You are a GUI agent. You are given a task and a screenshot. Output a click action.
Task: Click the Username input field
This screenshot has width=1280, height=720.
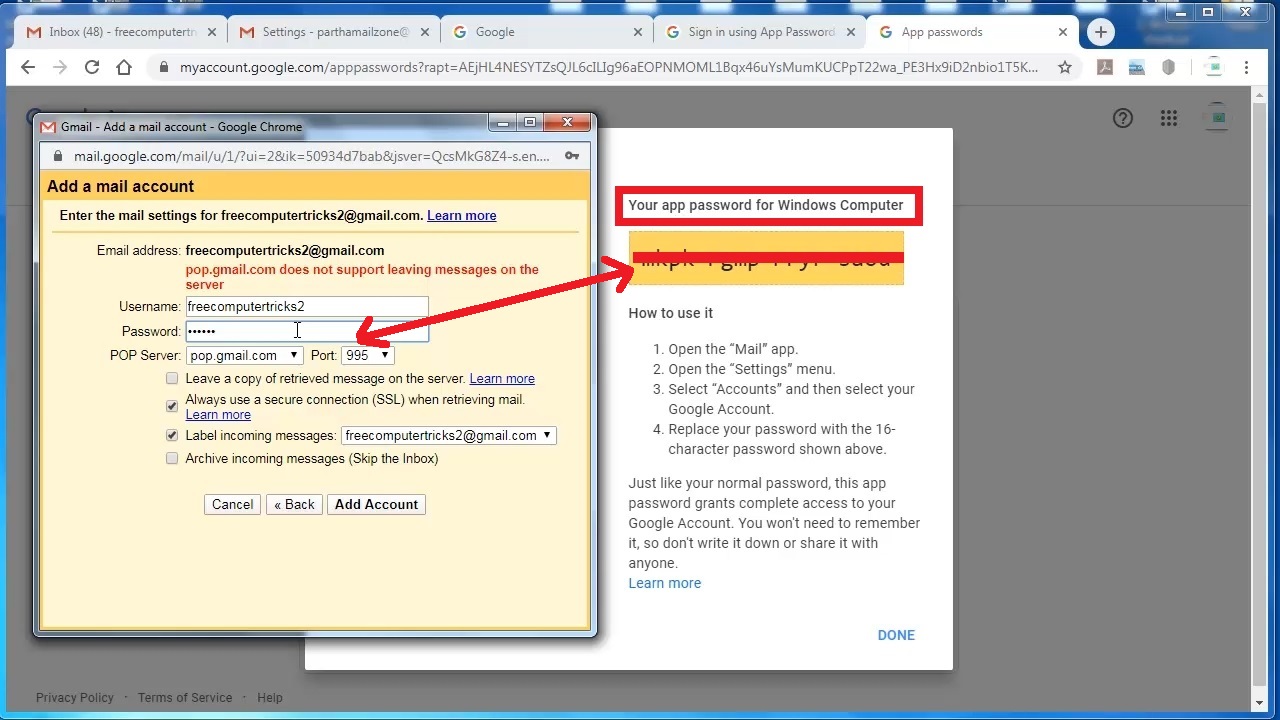307,307
